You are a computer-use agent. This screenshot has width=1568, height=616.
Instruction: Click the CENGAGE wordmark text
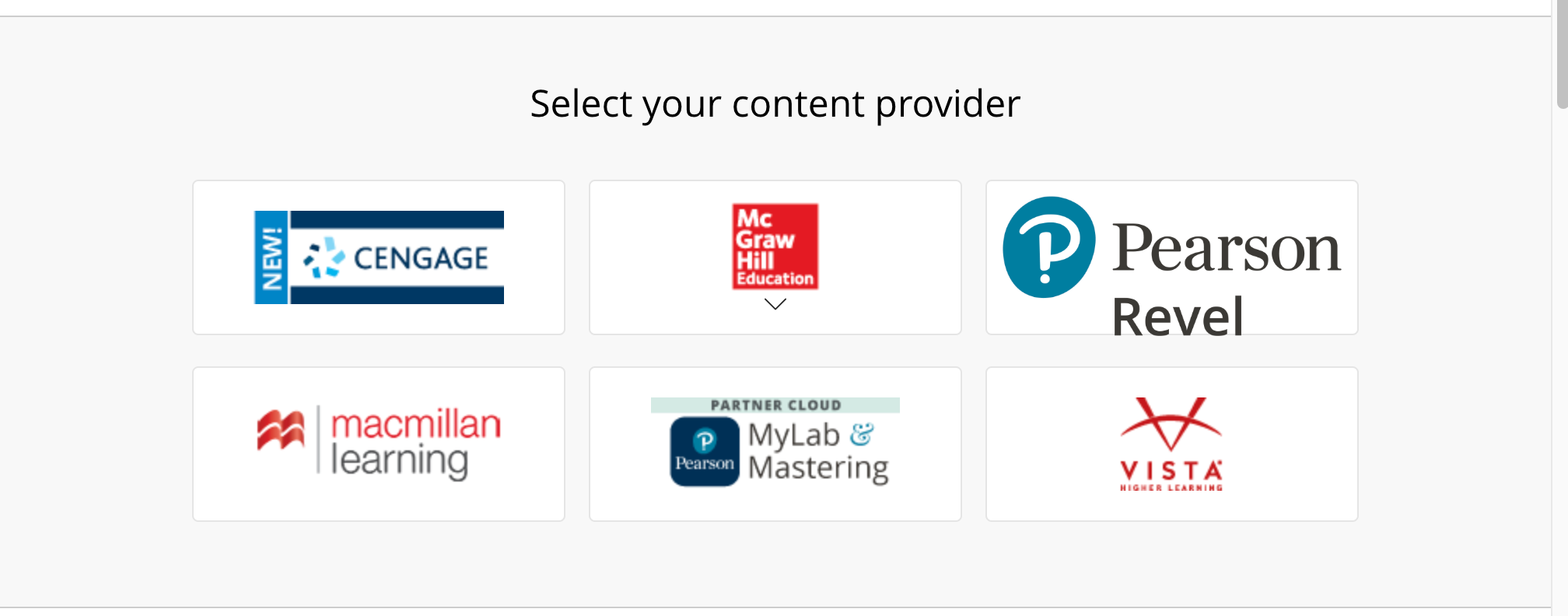tap(421, 258)
